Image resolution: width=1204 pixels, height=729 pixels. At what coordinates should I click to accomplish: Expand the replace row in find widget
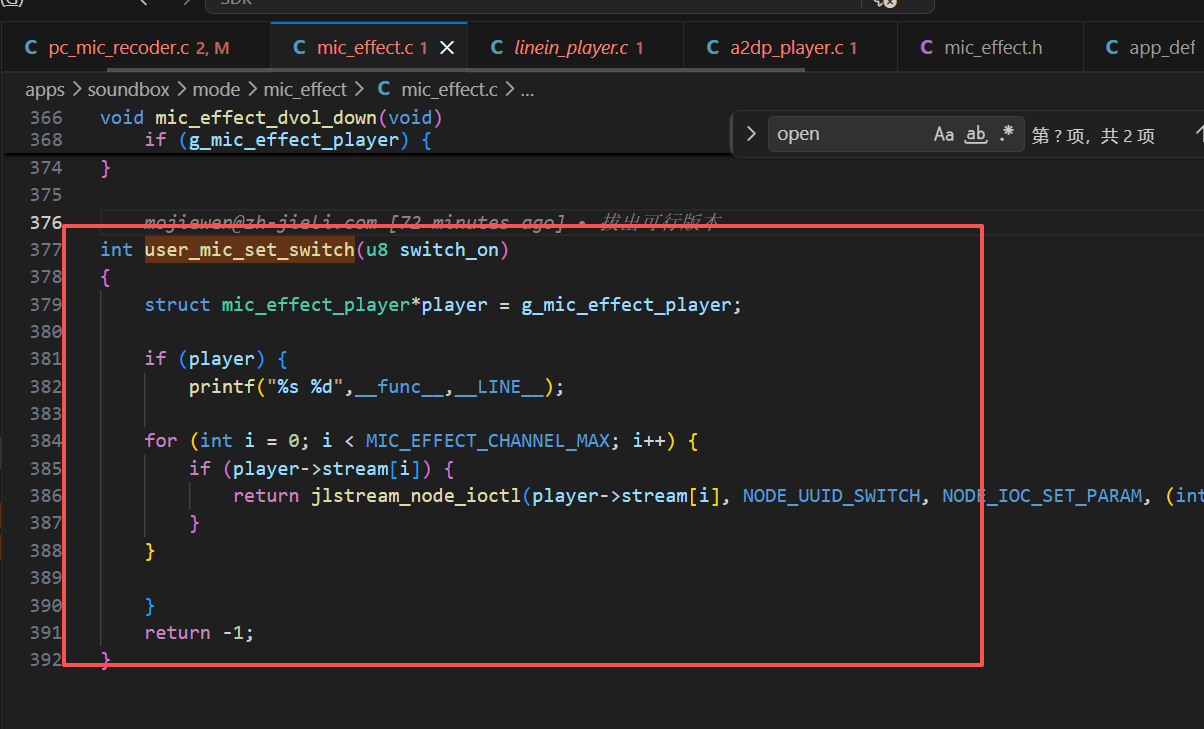coord(751,133)
